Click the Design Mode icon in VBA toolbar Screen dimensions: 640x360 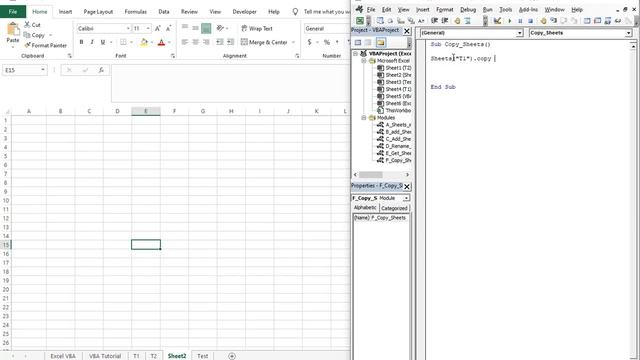497,20
